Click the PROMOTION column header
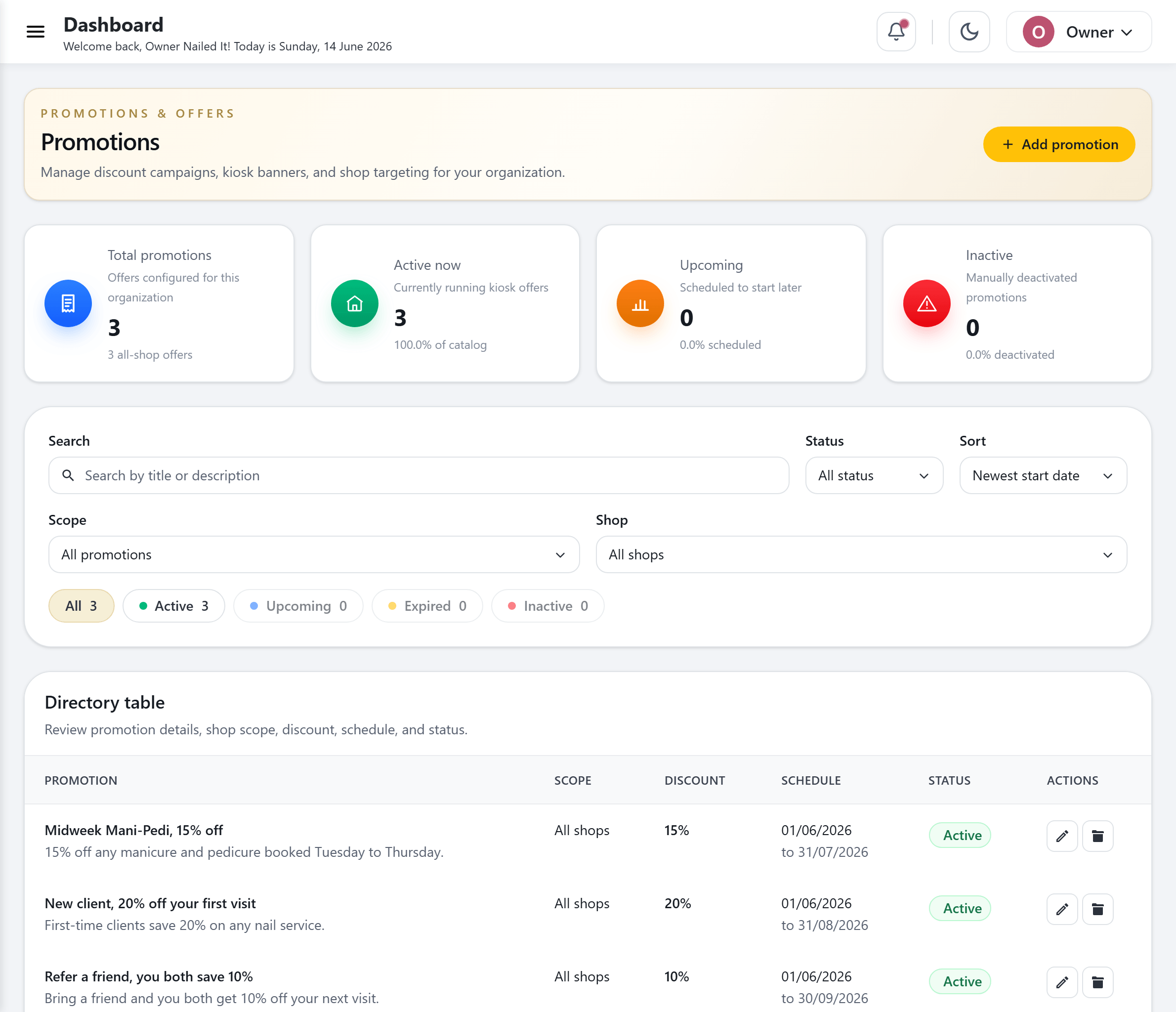The height and width of the screenshot is (1012, 1176). [x=81, y=780]
